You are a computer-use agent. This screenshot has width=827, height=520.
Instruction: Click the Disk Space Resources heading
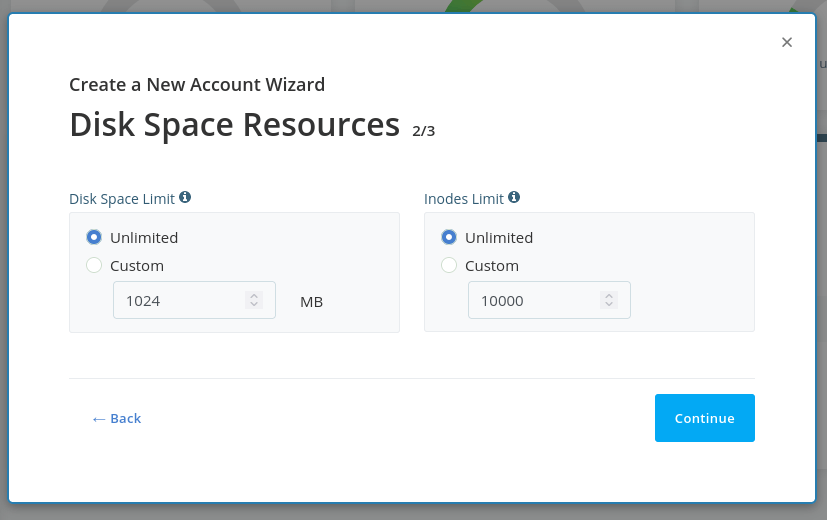click(x=234, y=125)
